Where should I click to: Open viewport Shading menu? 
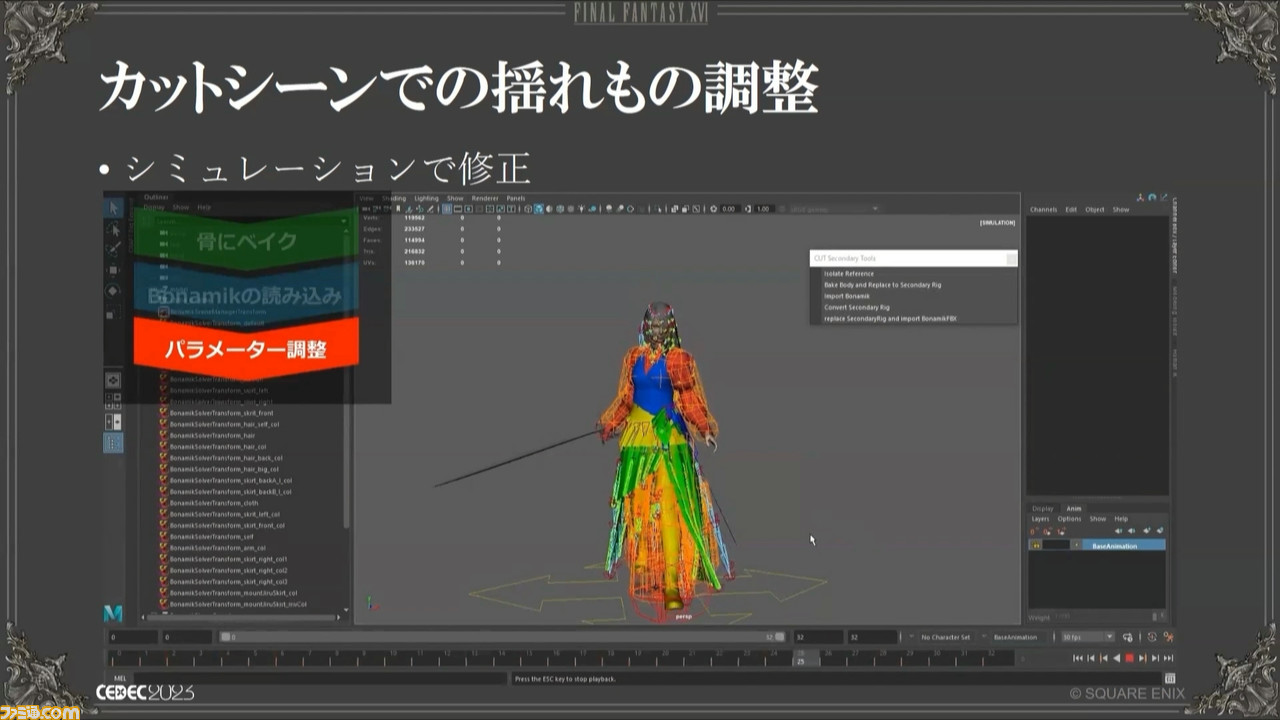pyautogui.click(x=394, y=198)
